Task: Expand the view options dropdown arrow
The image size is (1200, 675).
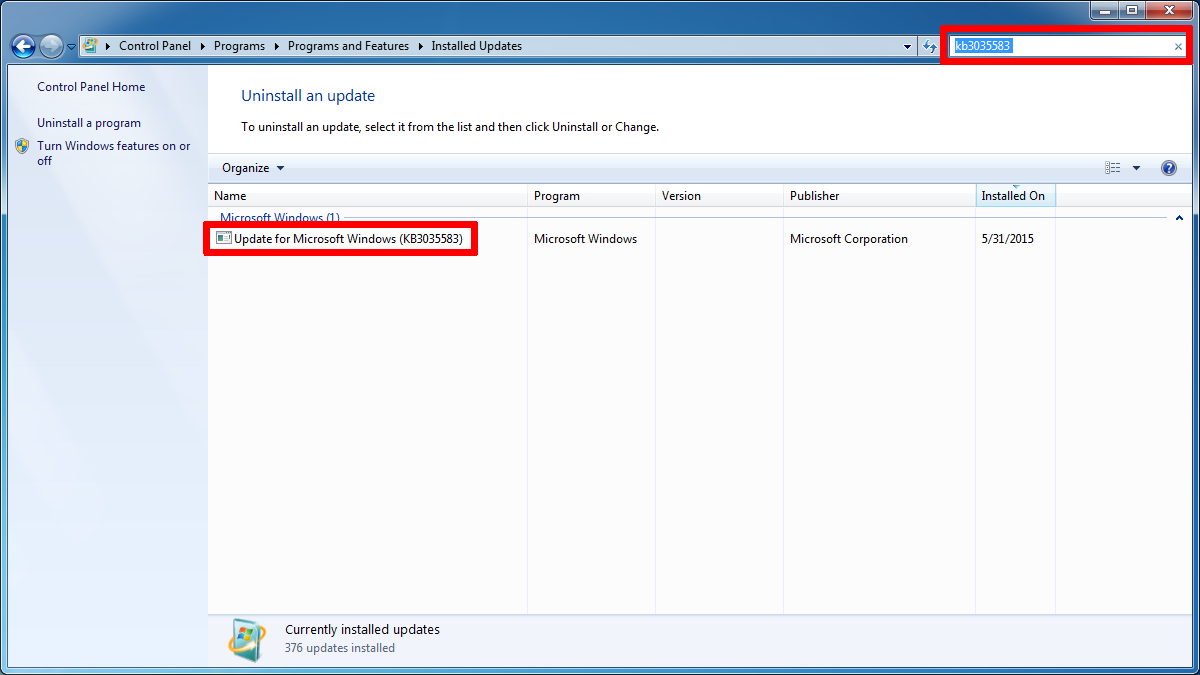Action: click(1136, 168)
